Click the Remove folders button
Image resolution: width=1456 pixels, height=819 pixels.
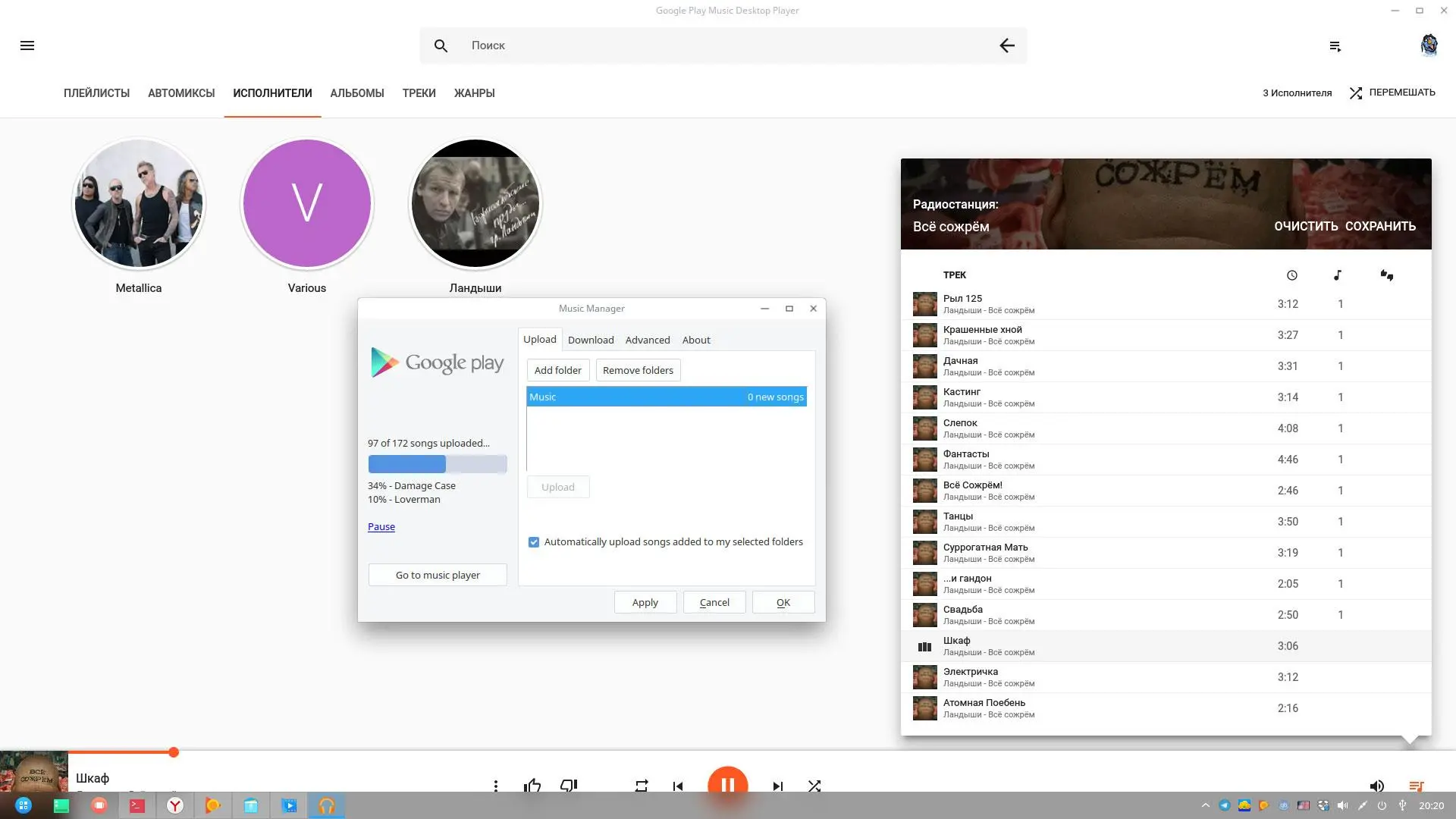coord(638,370)
